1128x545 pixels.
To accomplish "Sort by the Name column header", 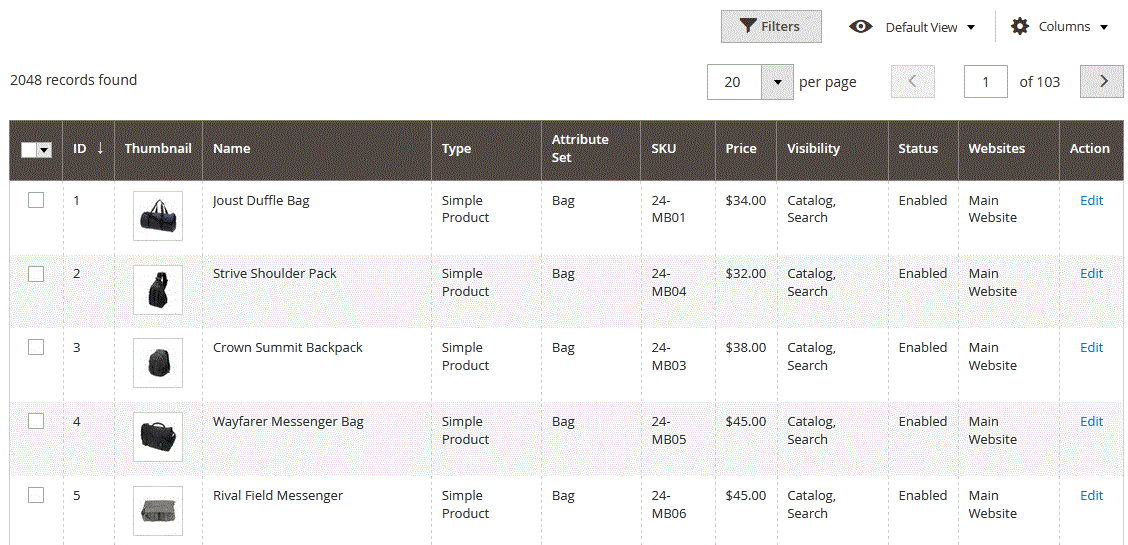I will (231, 148).
